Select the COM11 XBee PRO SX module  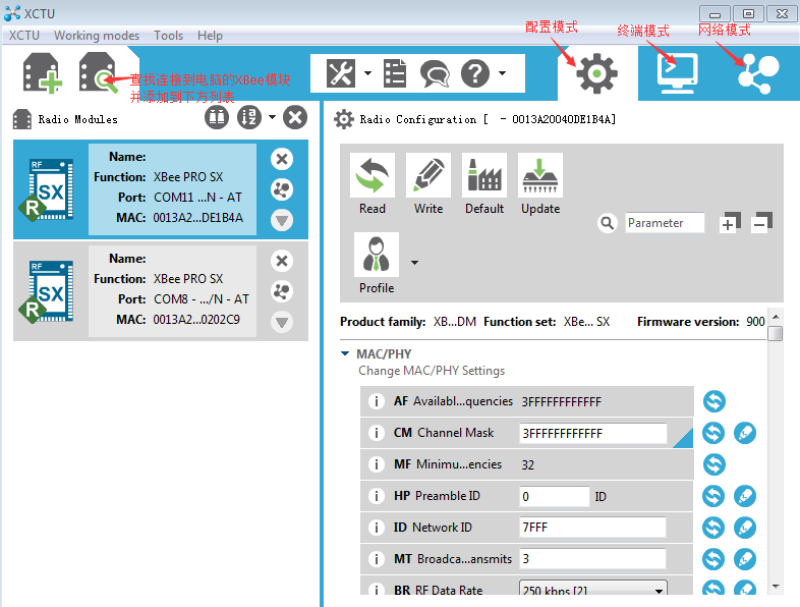(x=161, y=189)
